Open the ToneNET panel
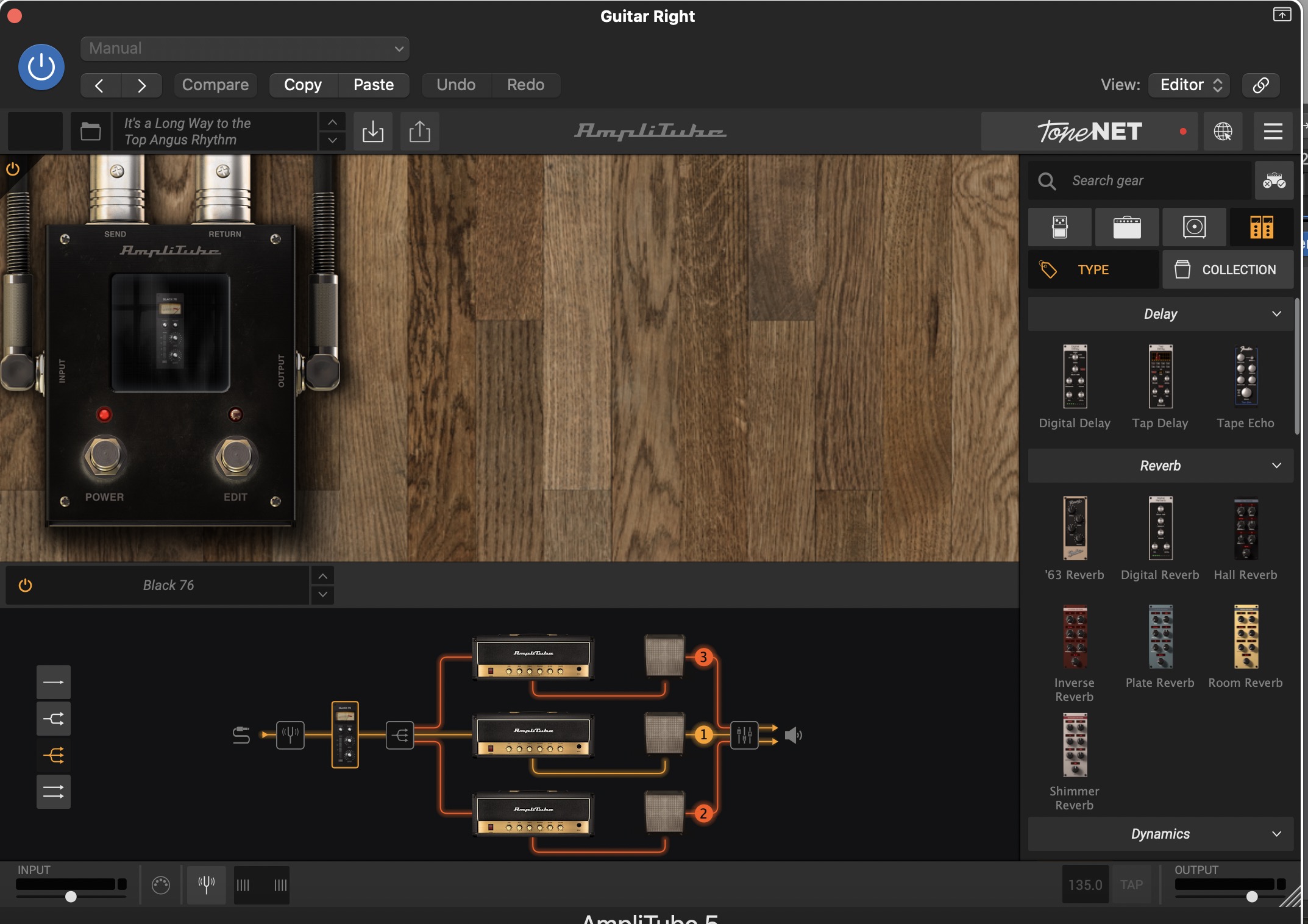 [1089, 131]
